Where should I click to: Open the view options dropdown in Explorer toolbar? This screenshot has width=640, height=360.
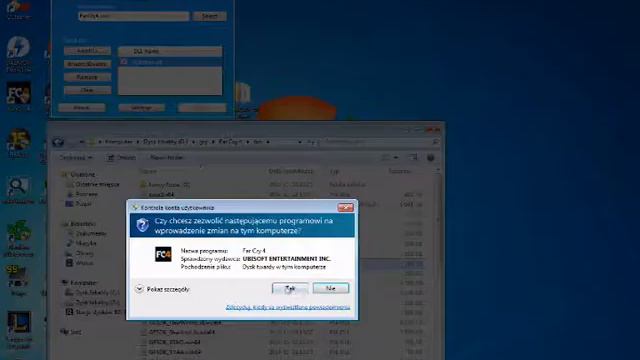point(396,157)
